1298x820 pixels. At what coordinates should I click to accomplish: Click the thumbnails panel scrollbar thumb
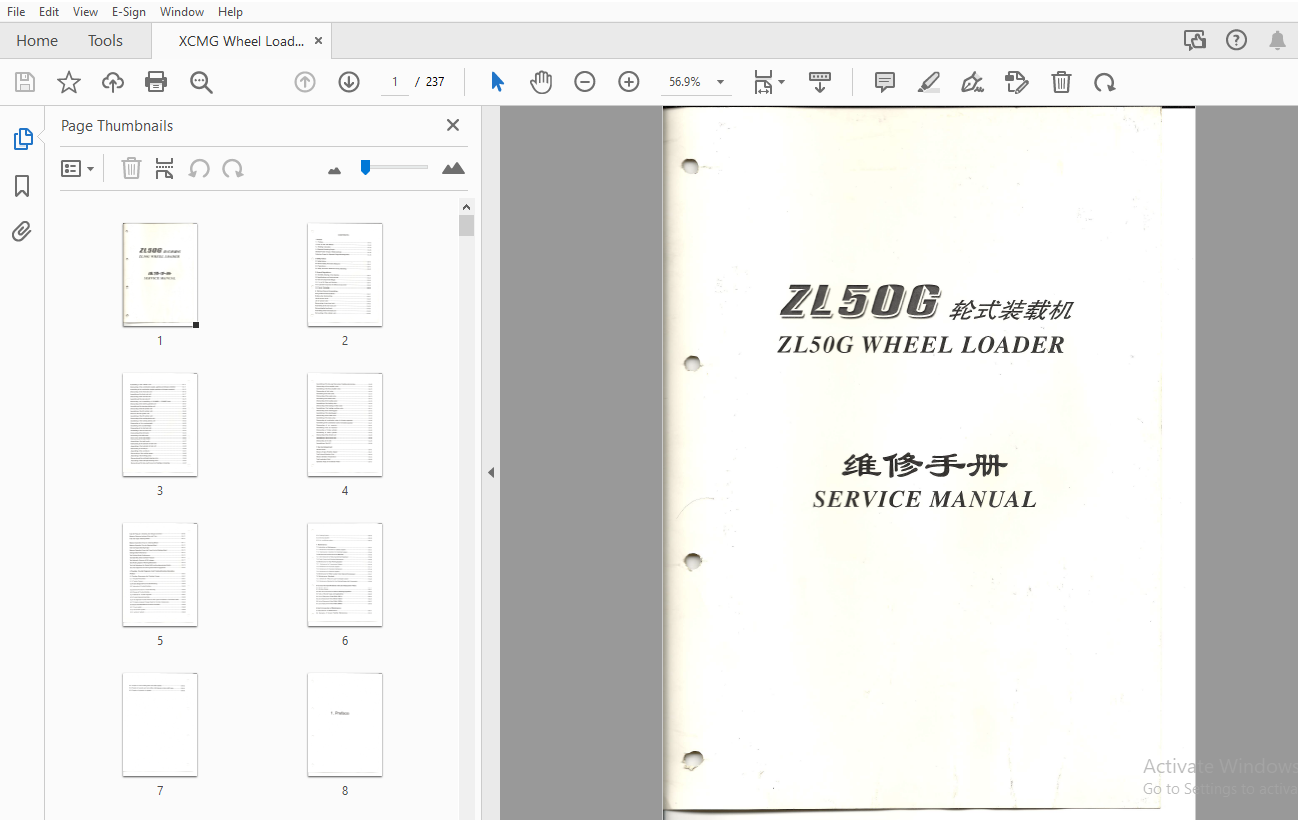(x=467, y=225)
